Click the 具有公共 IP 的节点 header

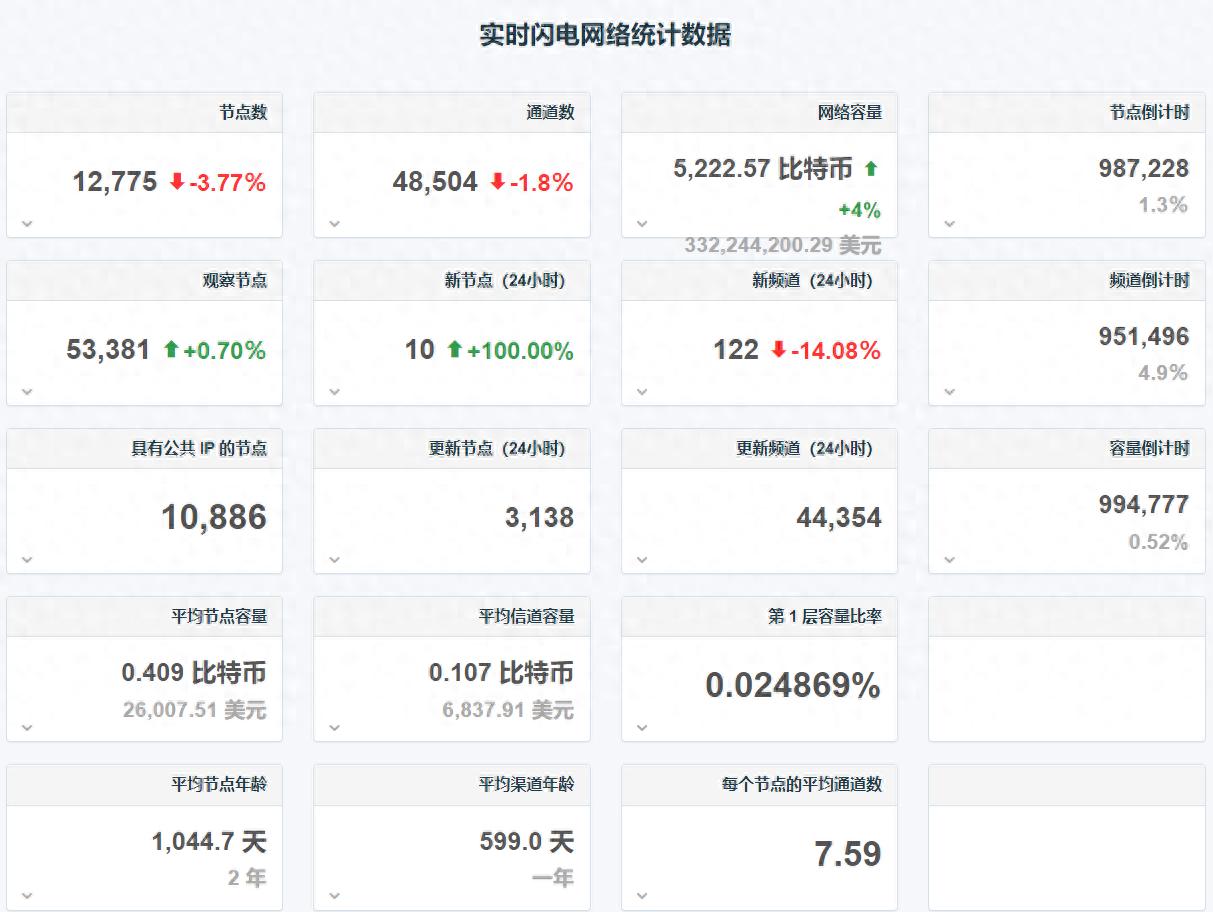[x=144, y=449]
